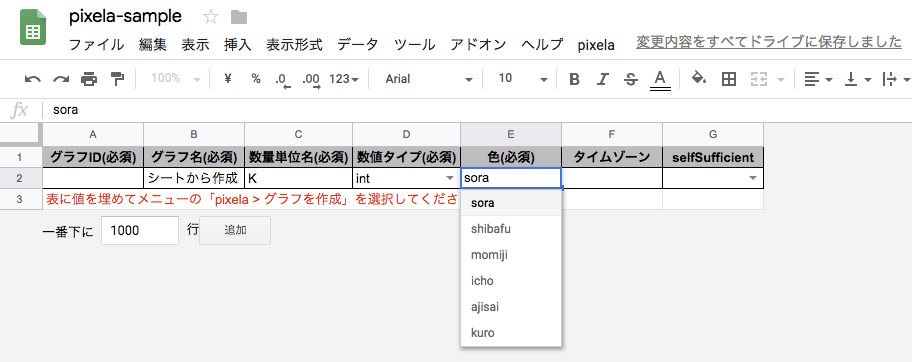Screen dimensions: 912x362
Task: Open the text color picker
Action: 659,80
